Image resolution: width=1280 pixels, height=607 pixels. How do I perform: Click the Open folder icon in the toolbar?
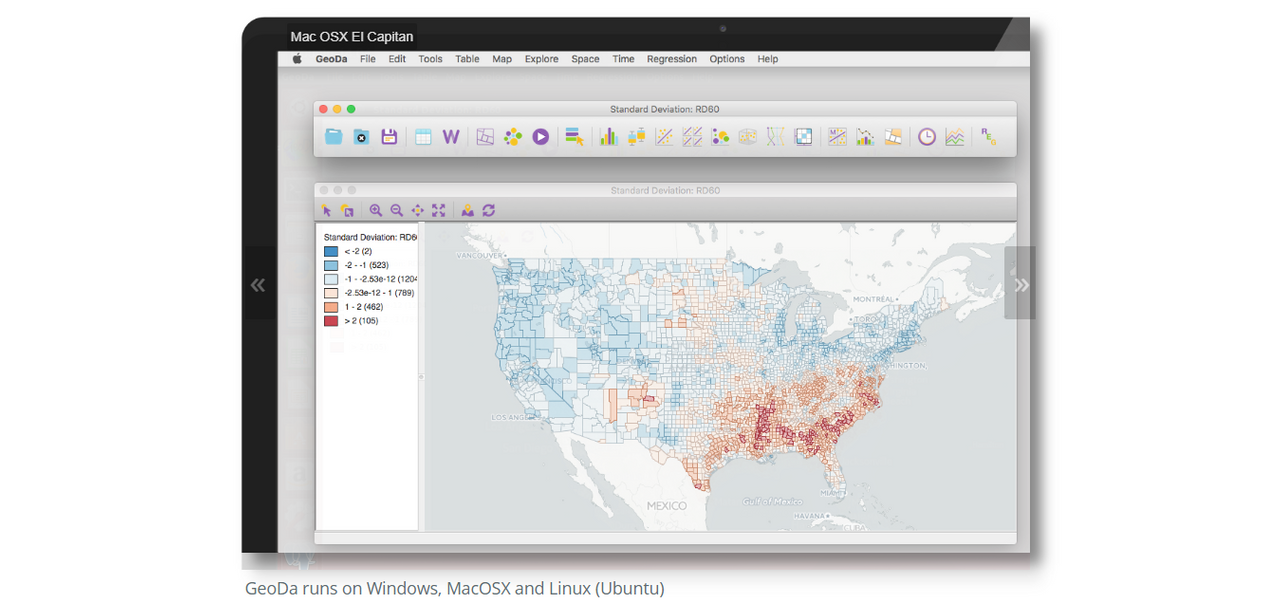click(x=334, y=137)
